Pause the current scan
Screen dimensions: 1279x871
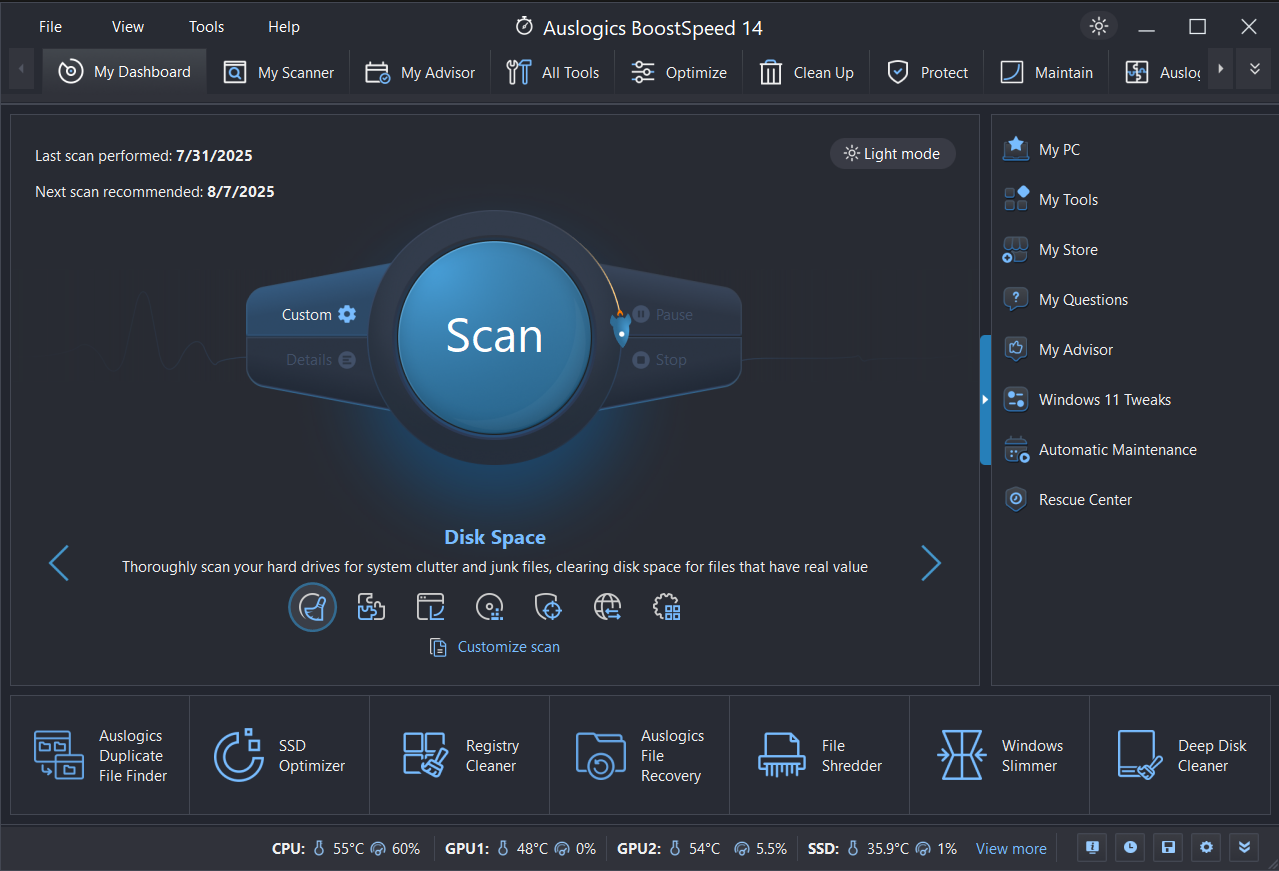[x=664, y=314]
